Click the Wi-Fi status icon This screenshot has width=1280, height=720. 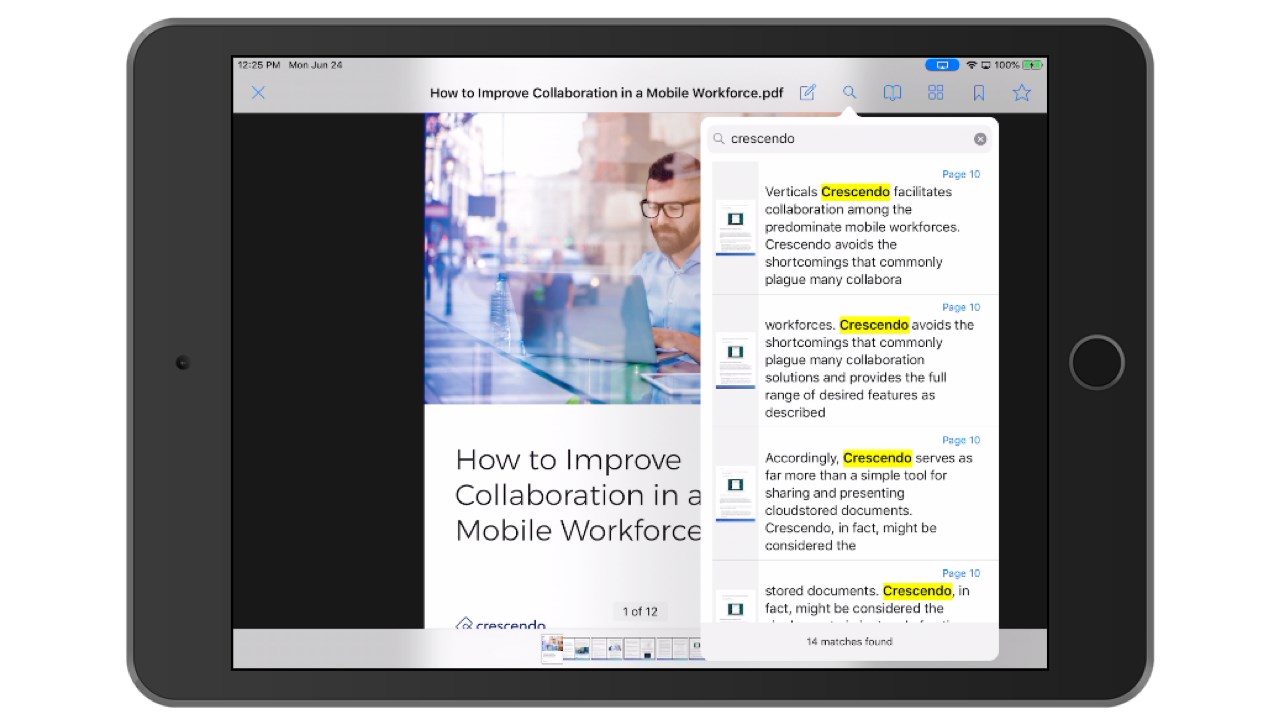tap(971, 65)
